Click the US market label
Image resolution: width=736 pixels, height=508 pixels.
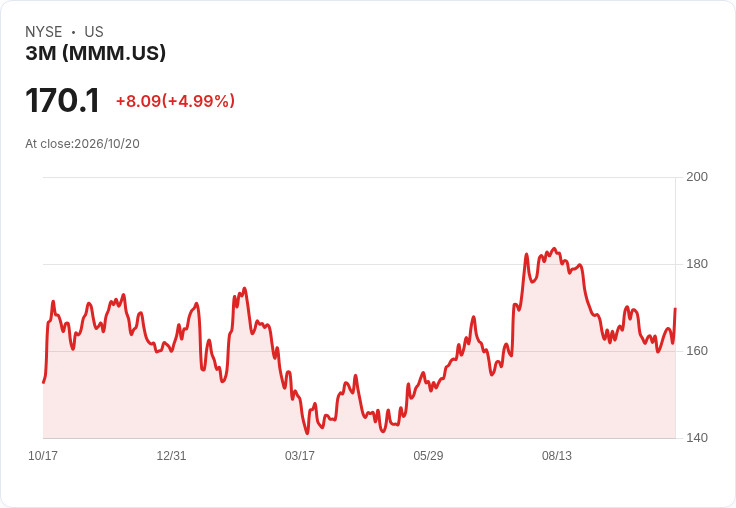pyautogui.click(x=94, y=32)
